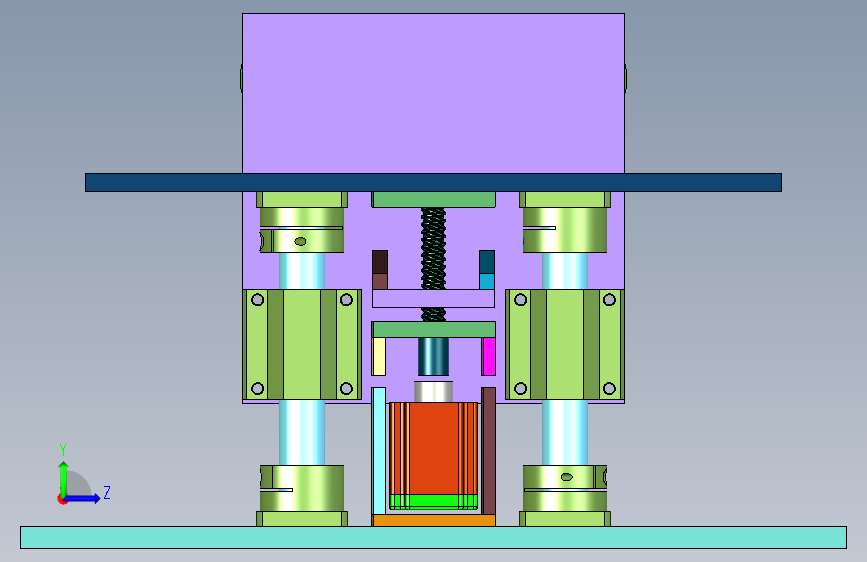Pick the lower-left shaft clamp collar
867x562 pixels.
(x=302, y=488)
